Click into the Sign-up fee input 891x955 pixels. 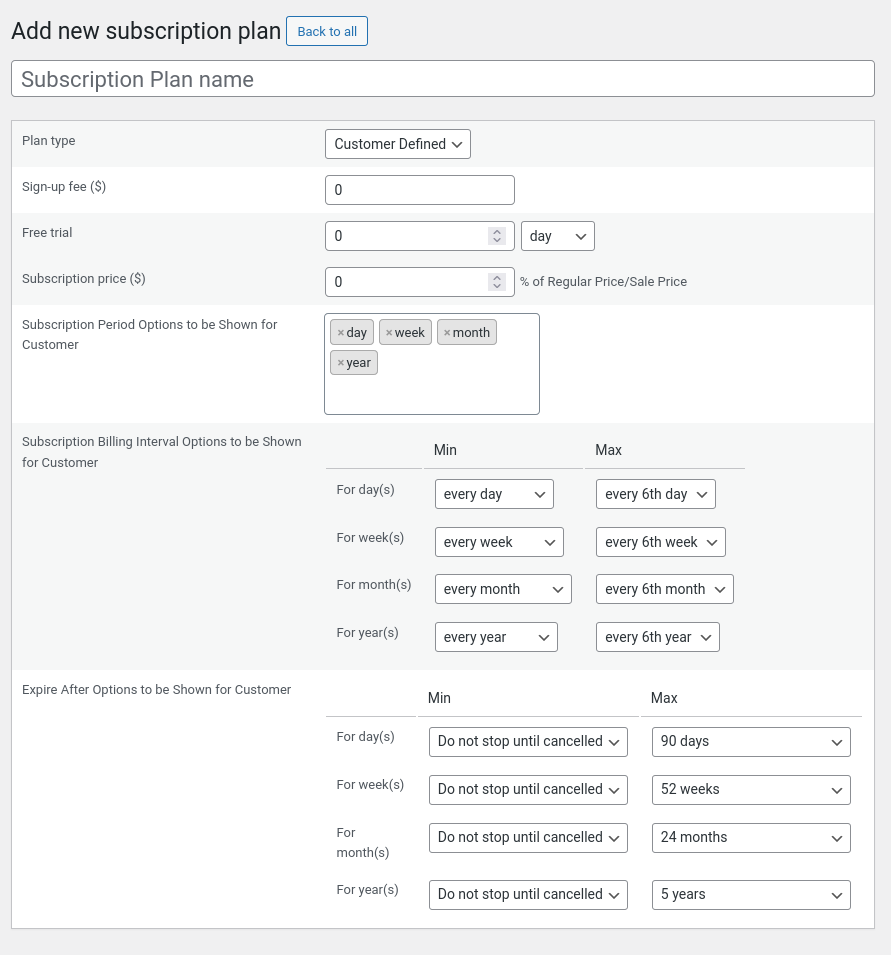tap(419, 190)
